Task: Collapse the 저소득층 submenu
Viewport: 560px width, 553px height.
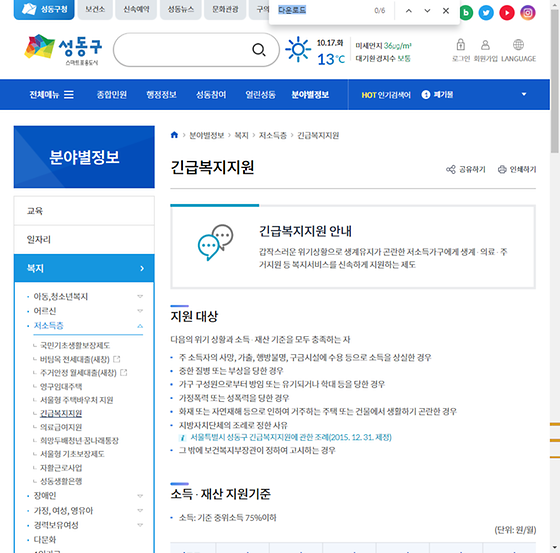Action: tap(140, 326)
